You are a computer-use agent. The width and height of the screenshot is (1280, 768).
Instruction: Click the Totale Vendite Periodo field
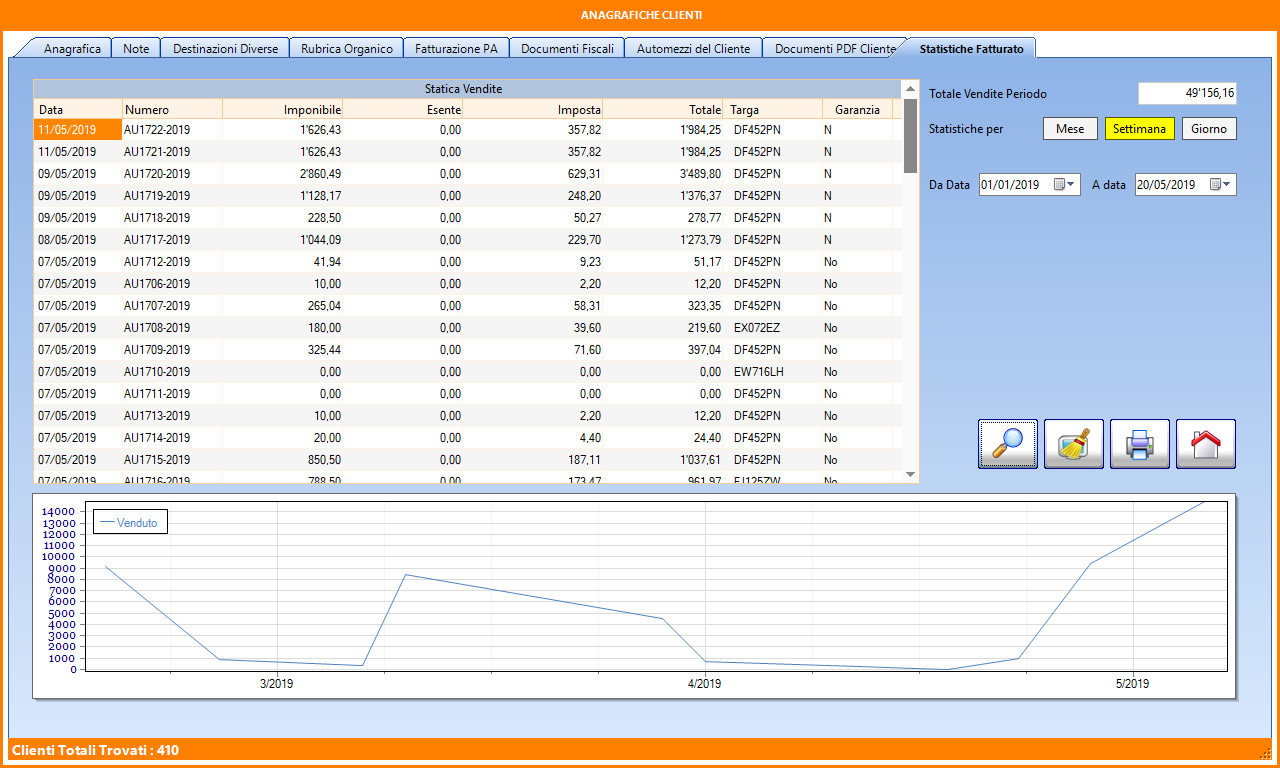(1187, 93)
